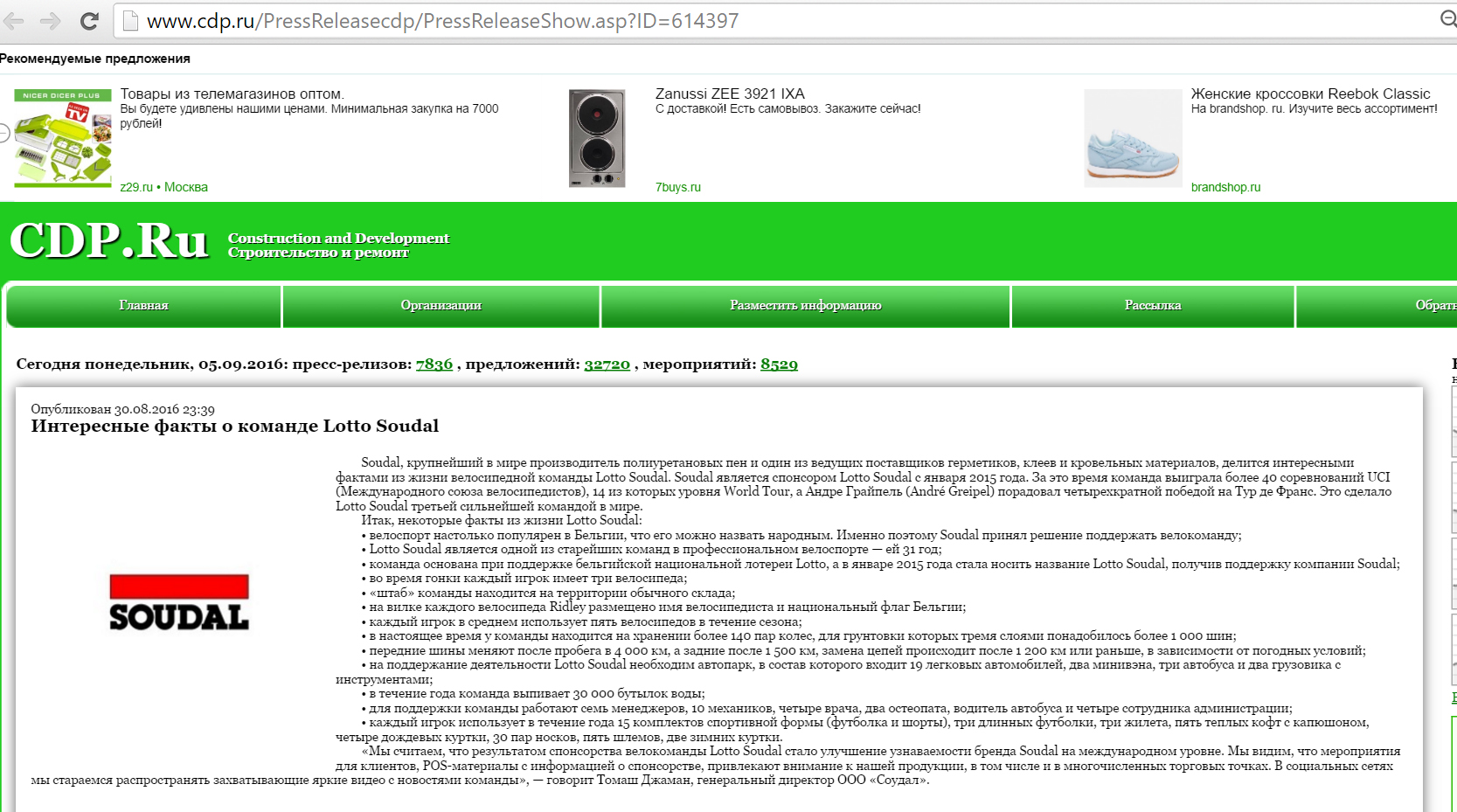Follow the brandshop.ru ad link
This screenshot has width=1457, height=812.
[x=1225, y=187]
